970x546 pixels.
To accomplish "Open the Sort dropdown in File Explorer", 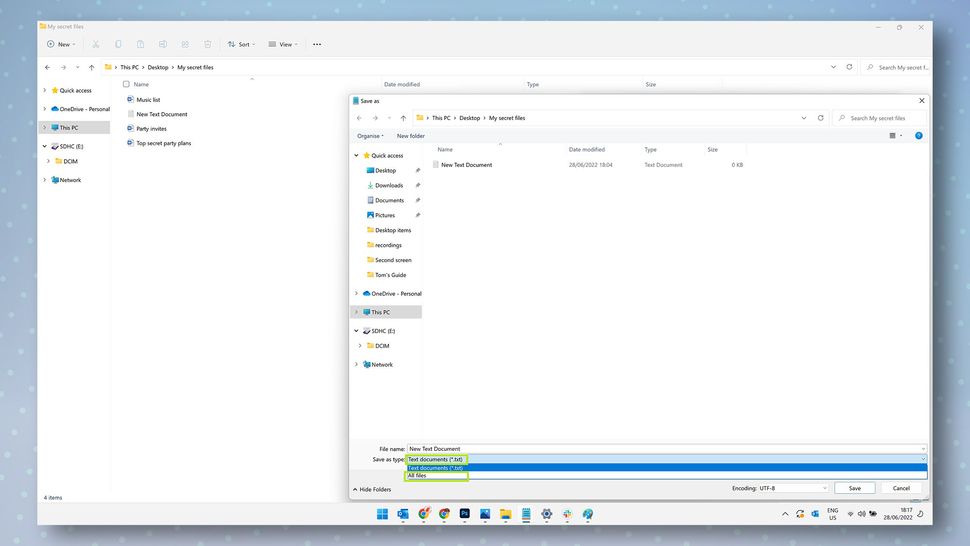I will coord(241,45).
